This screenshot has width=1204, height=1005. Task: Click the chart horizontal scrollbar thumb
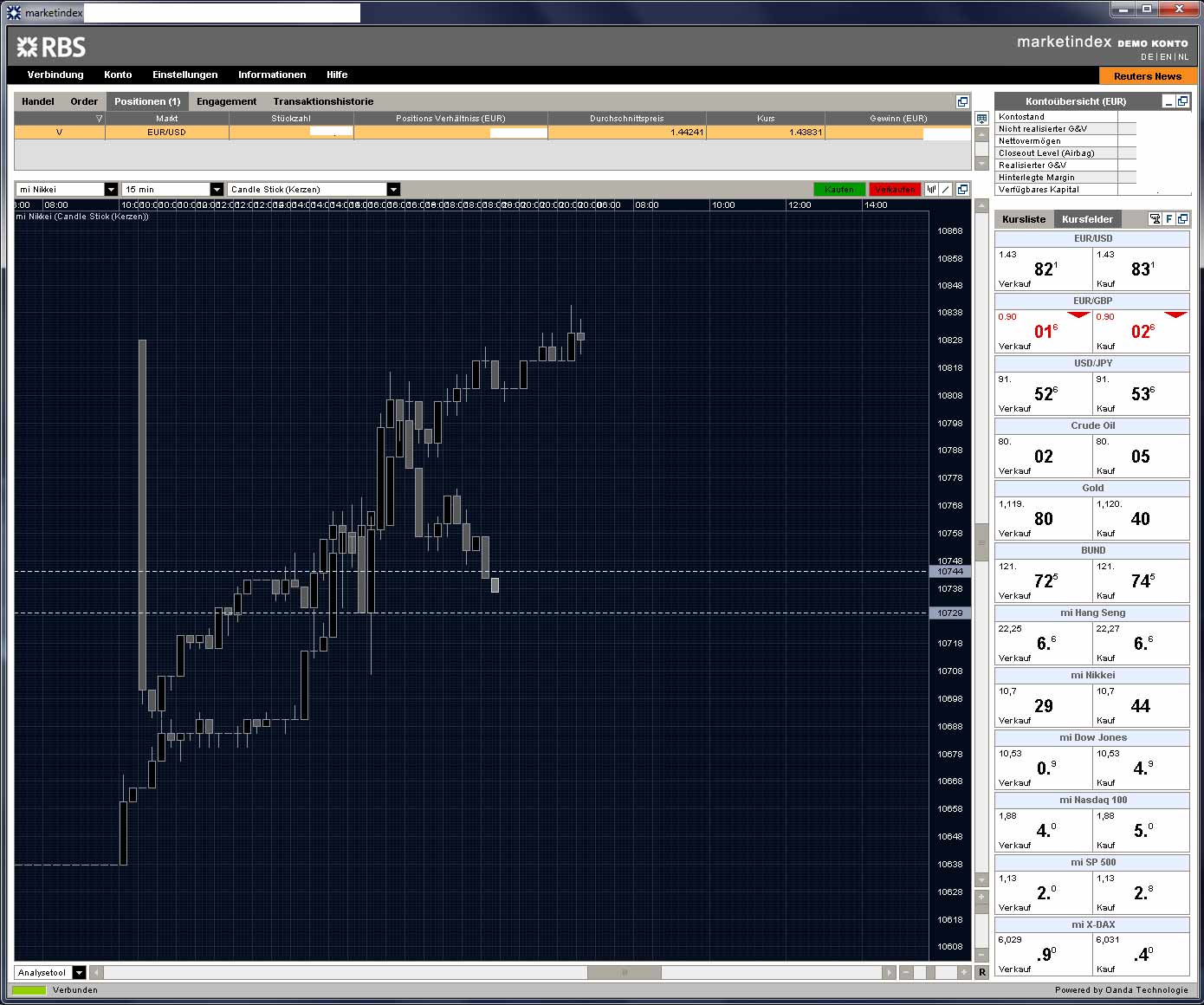point(624,973)
